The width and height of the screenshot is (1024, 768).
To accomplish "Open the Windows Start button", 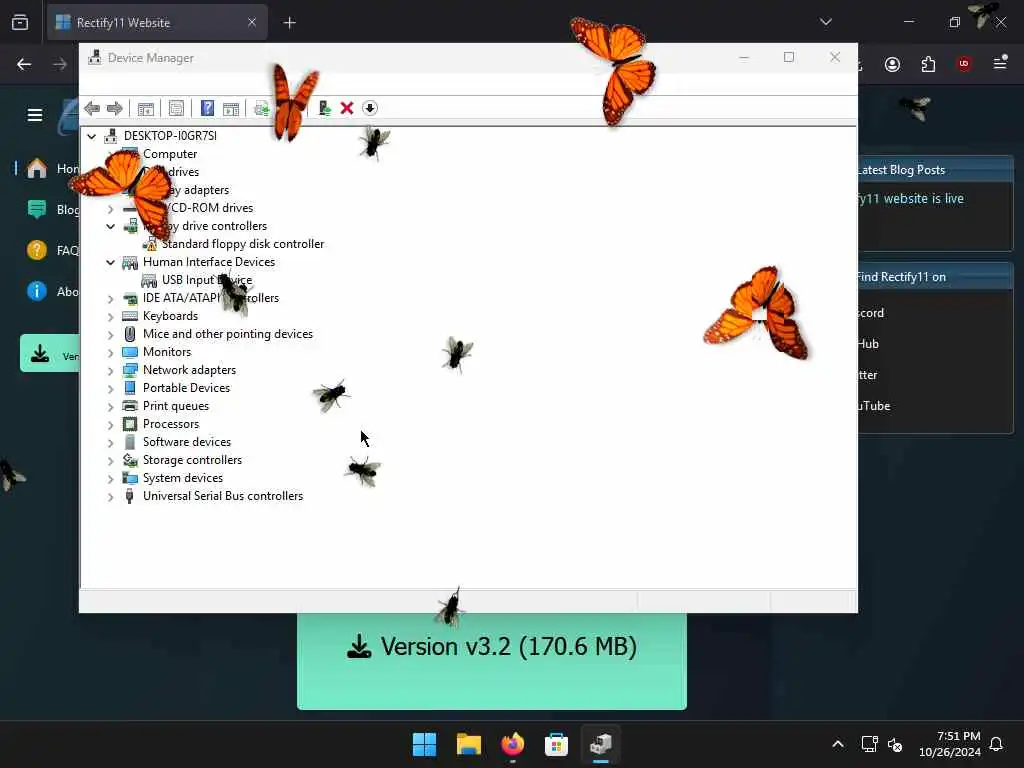I will (x=424, y=744).
